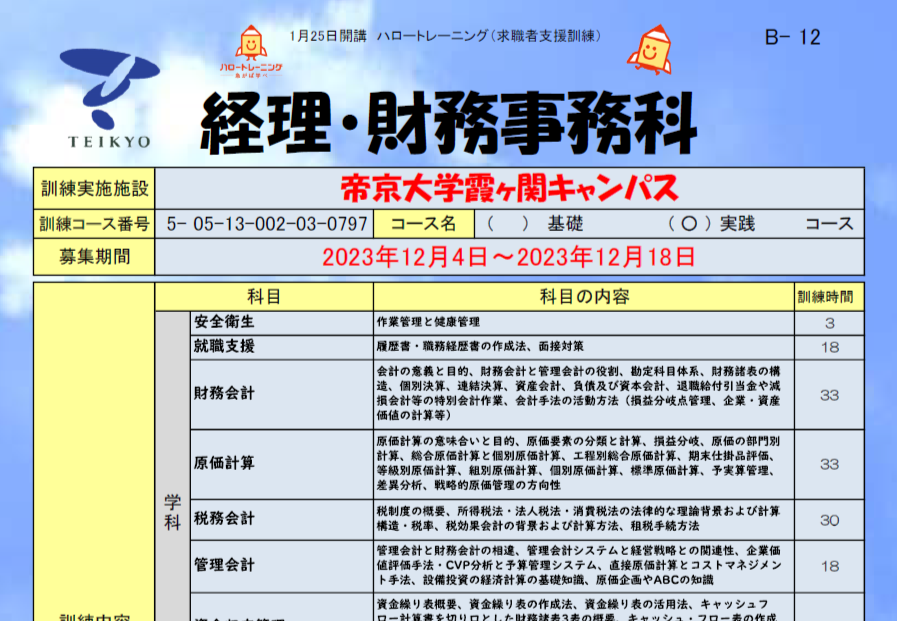The height and width of the screenshot is (621, 897).
Task: Select the 訓練コース番号 label cell
Action: pyautogui.click(x=94, y=224)
